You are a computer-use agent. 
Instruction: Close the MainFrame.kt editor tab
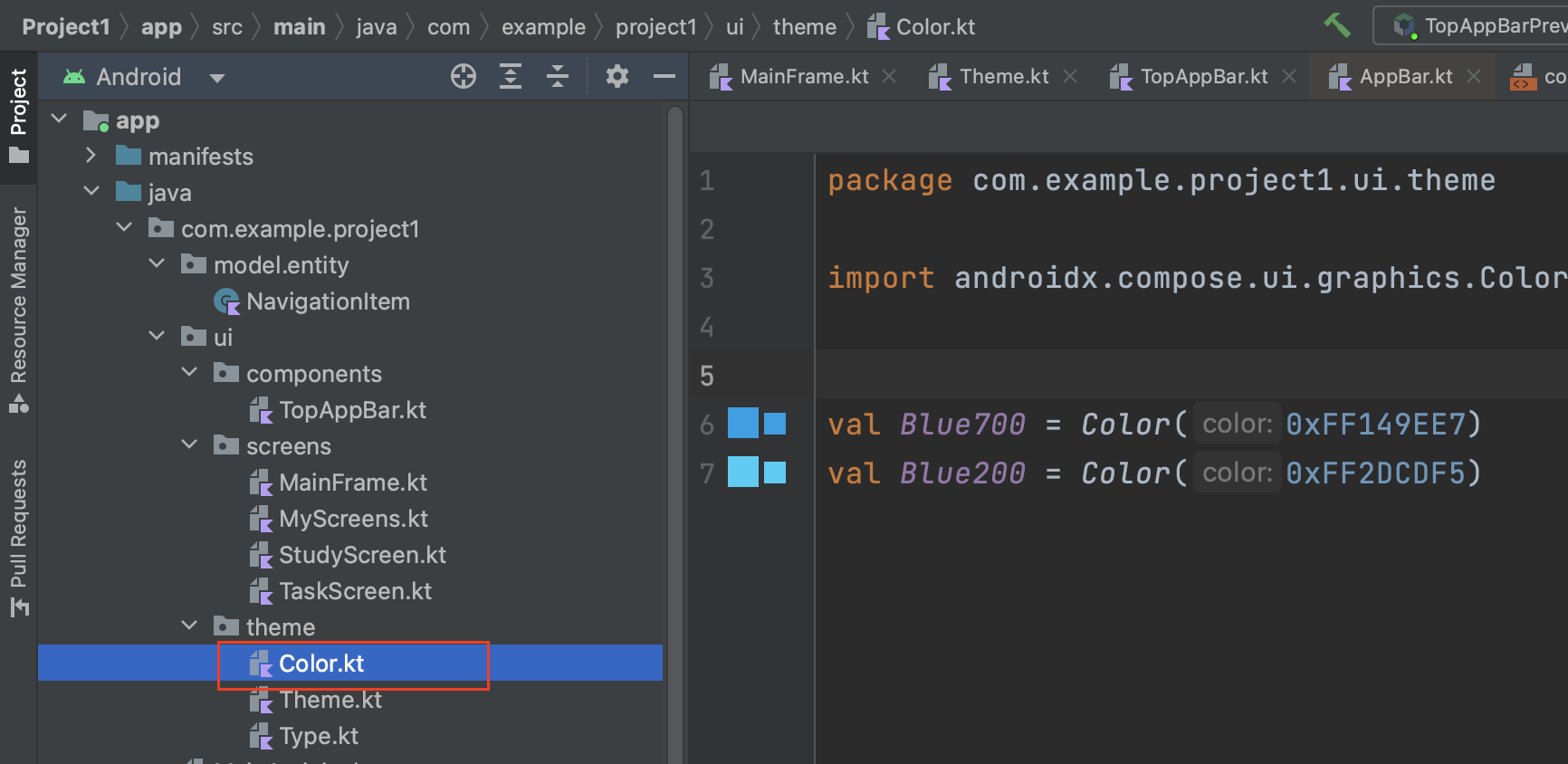[x=889, y=77]
